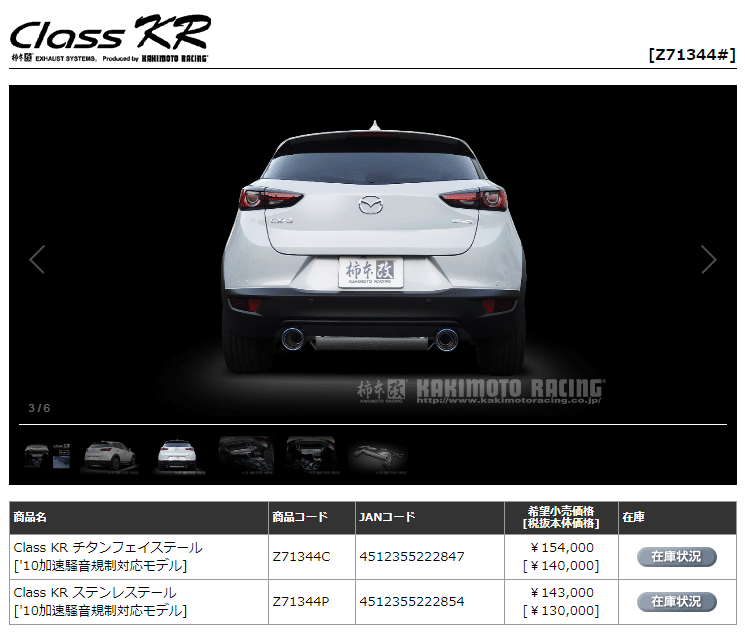Click the previous slide arrow on the carousel
The image size is (745, 632).
click(x=37, y=259)
